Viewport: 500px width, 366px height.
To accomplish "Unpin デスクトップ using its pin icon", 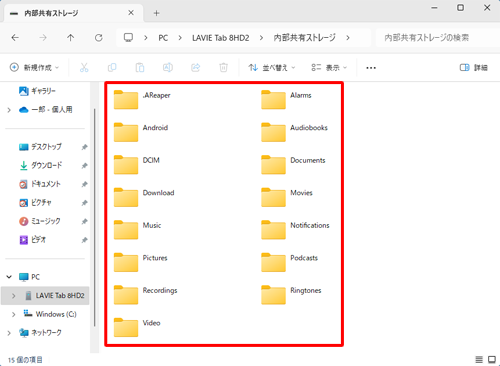I will [84, 147].
